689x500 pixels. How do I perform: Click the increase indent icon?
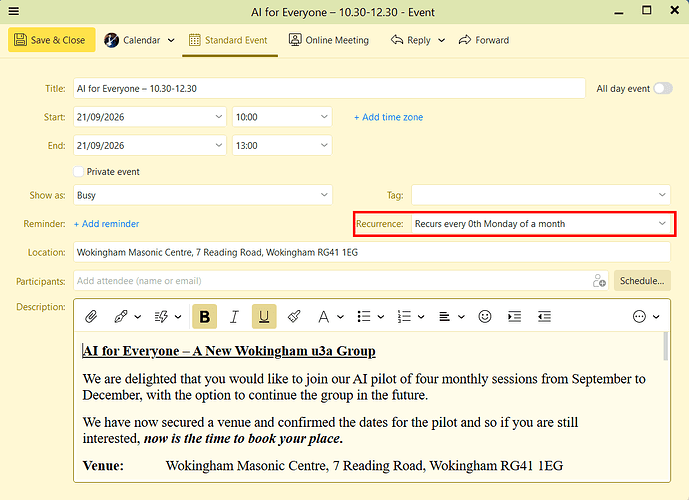click(x=515, y=316)
